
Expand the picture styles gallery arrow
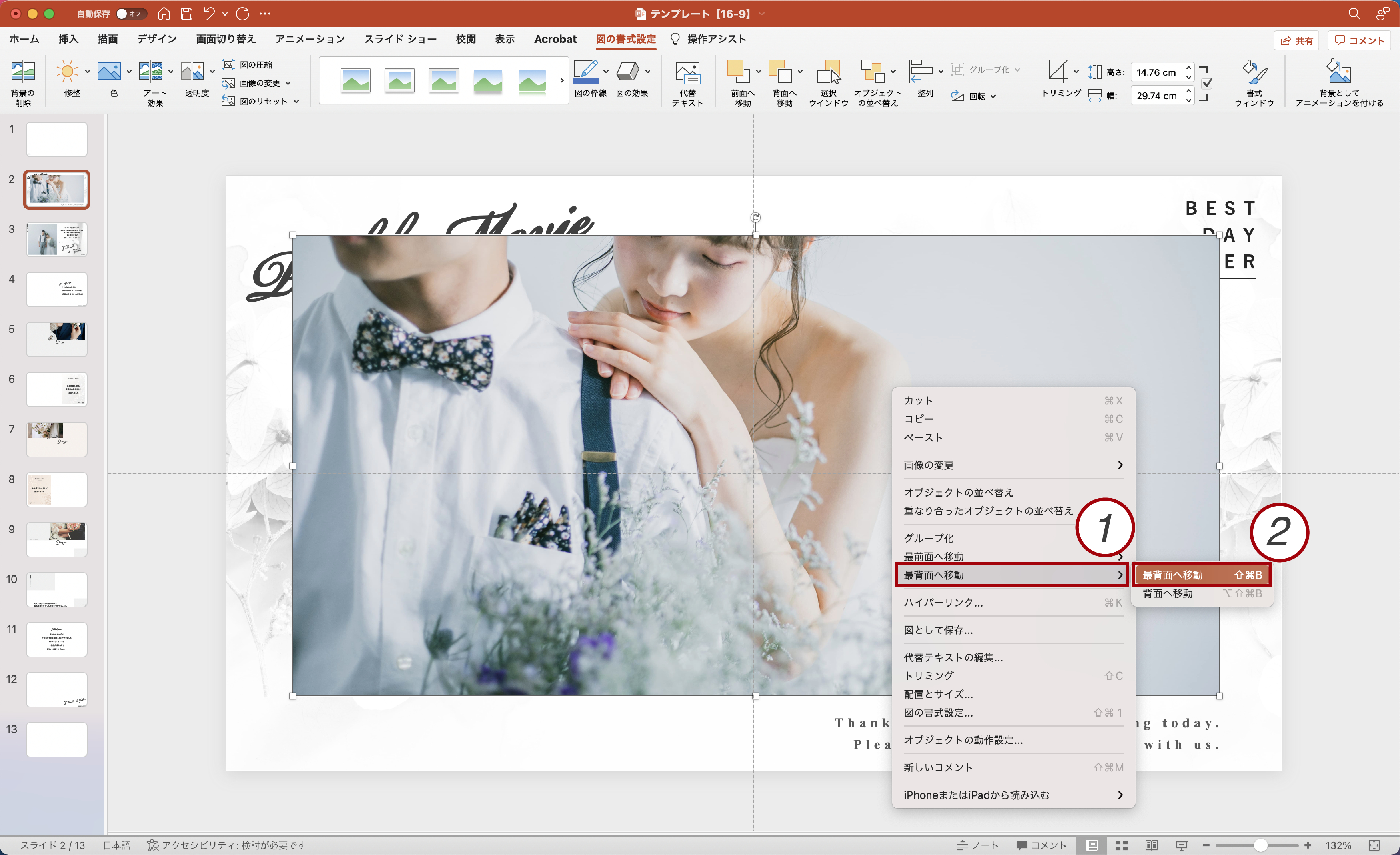[562, 80]
